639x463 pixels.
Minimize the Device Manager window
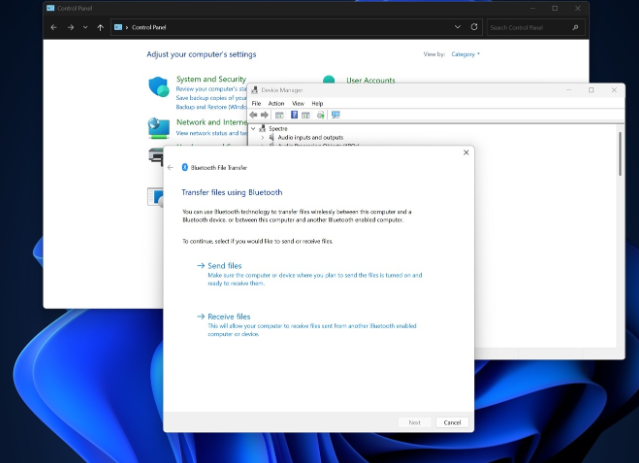568,90
